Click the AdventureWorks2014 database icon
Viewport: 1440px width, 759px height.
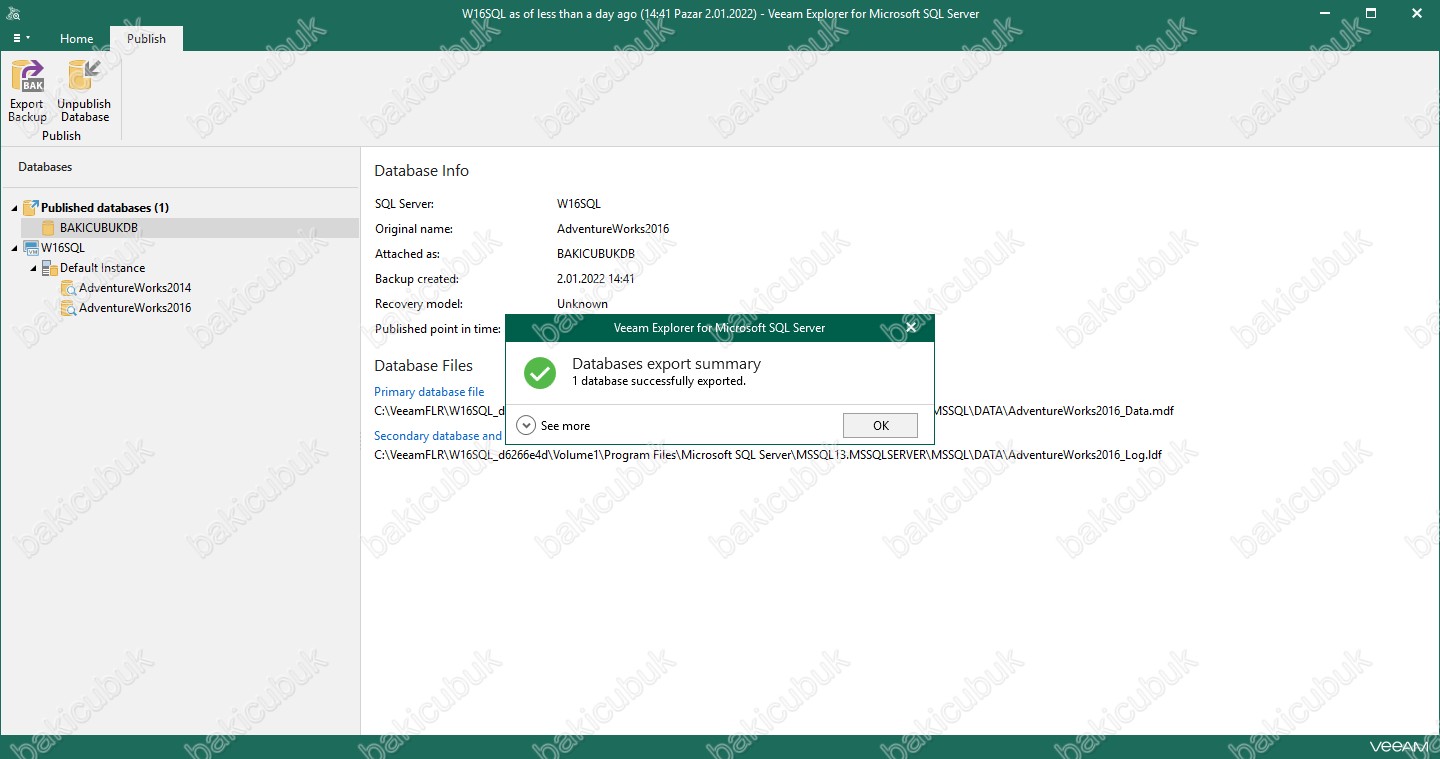click(68, 288)
